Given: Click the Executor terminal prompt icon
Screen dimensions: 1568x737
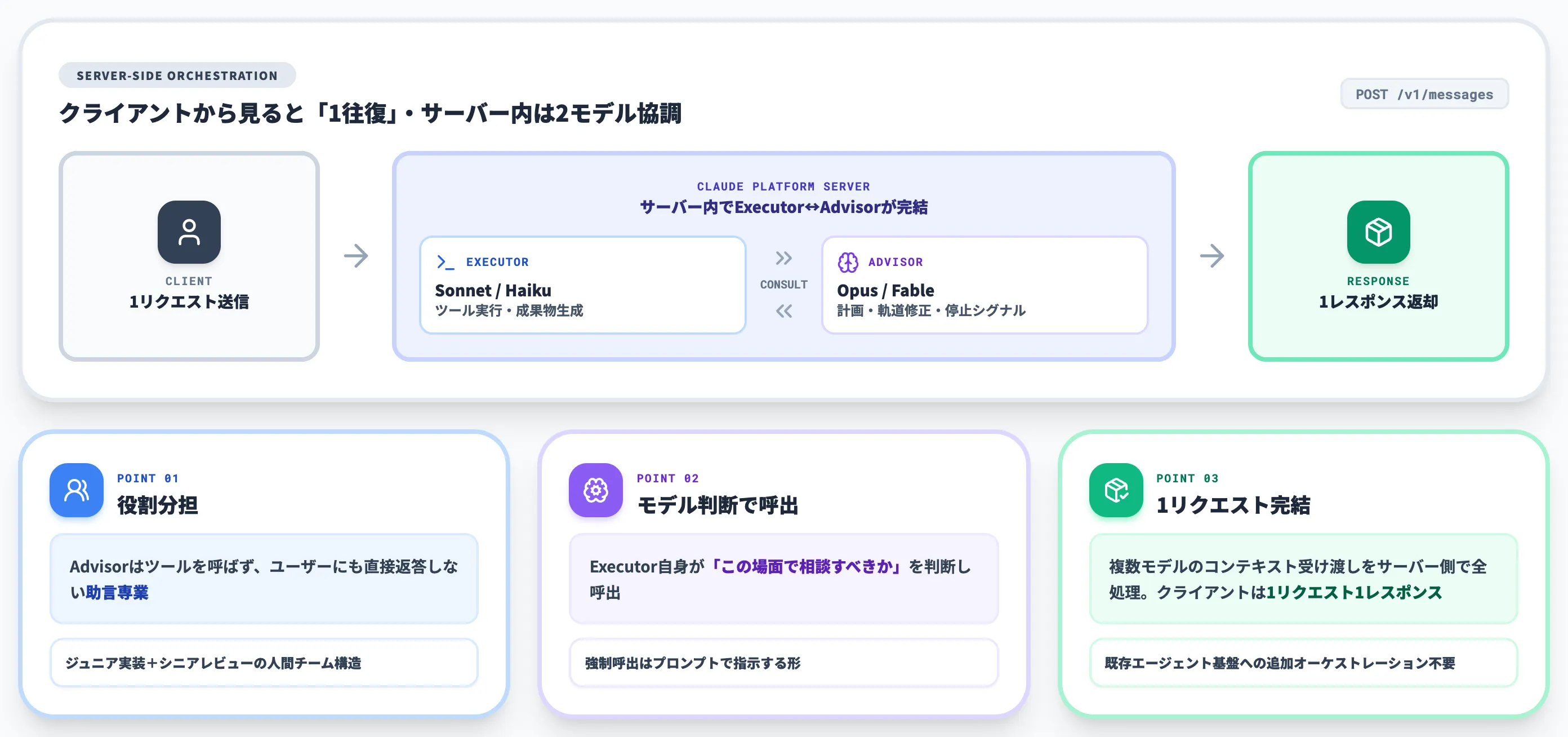Looking at the screenshot, I should pyautogui.click(x=446, y=263).
